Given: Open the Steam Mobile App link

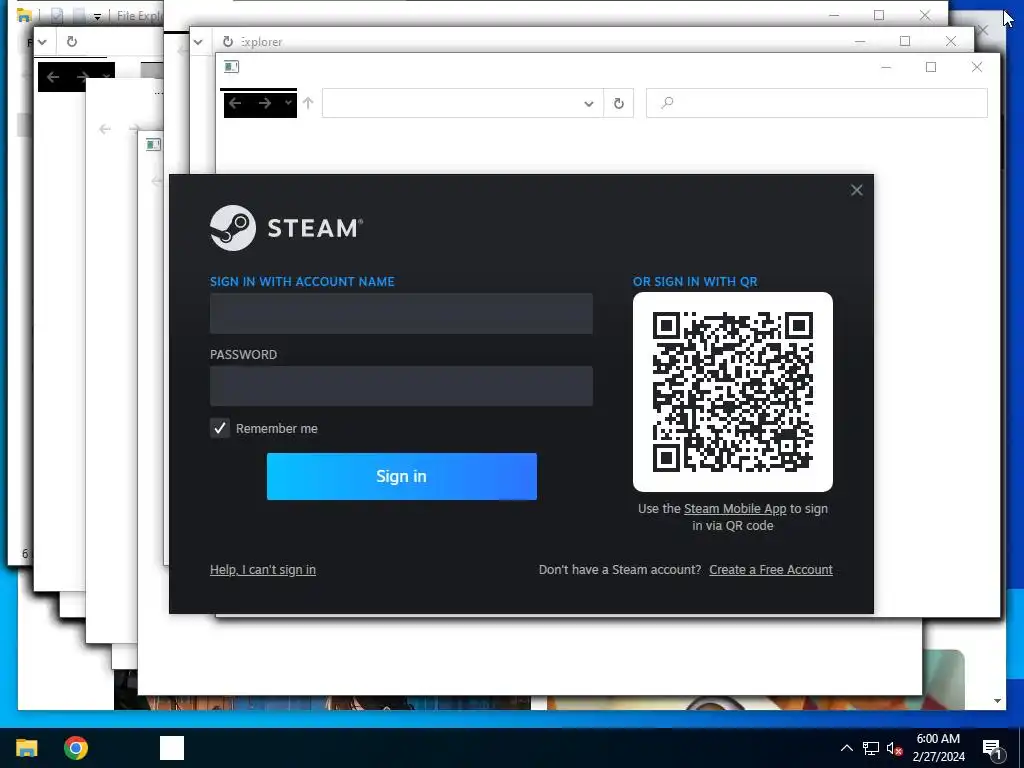Looking at the screenshot, I should coord(735,509).
